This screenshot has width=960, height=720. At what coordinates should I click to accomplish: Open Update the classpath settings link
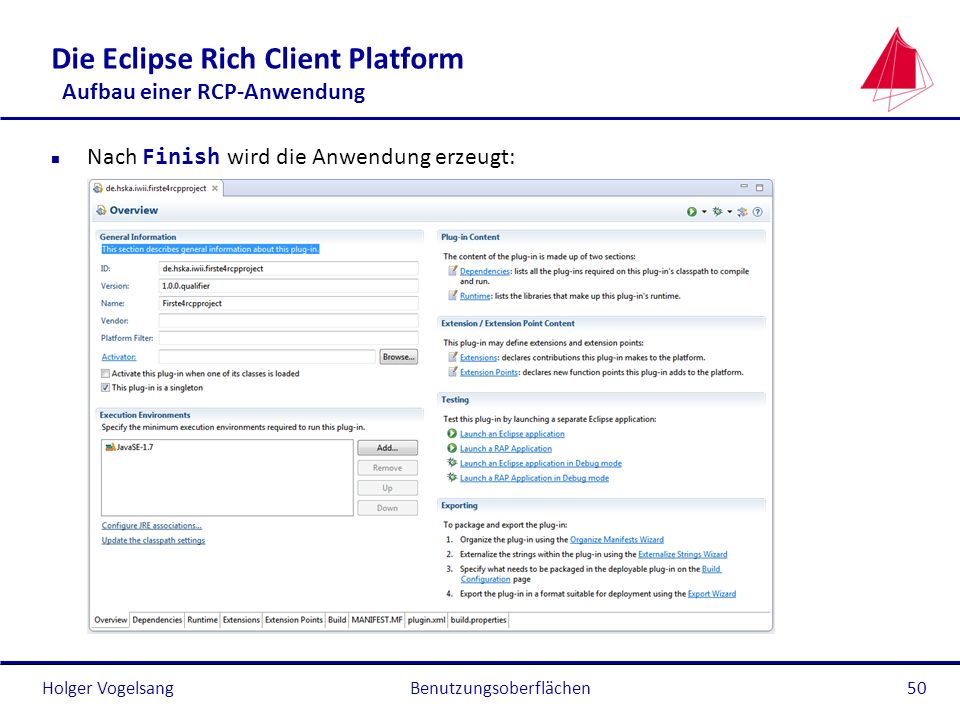point(153,540)
